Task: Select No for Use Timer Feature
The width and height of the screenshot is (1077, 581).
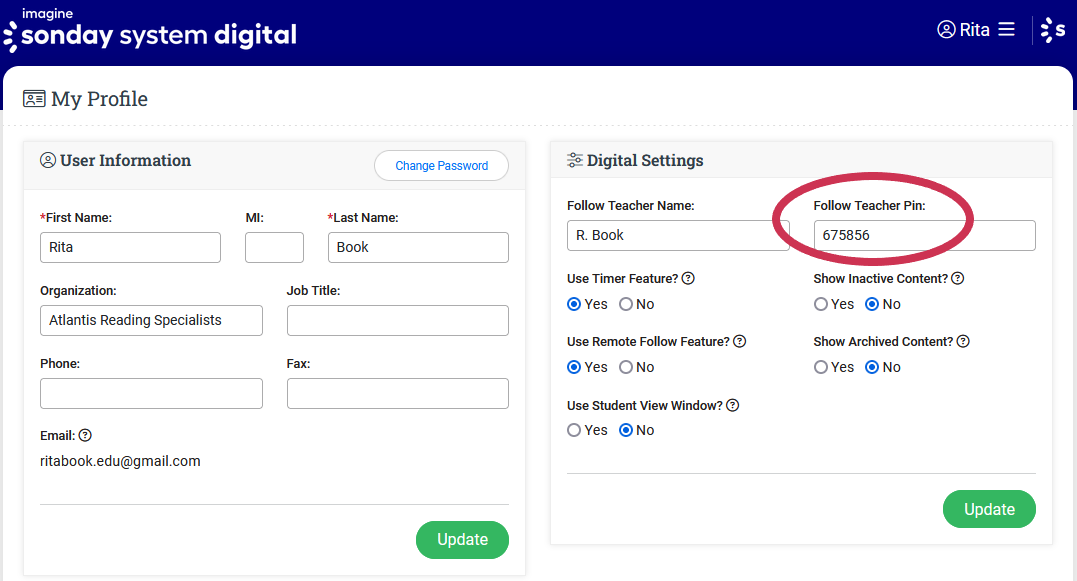Action: click(626, 304)
